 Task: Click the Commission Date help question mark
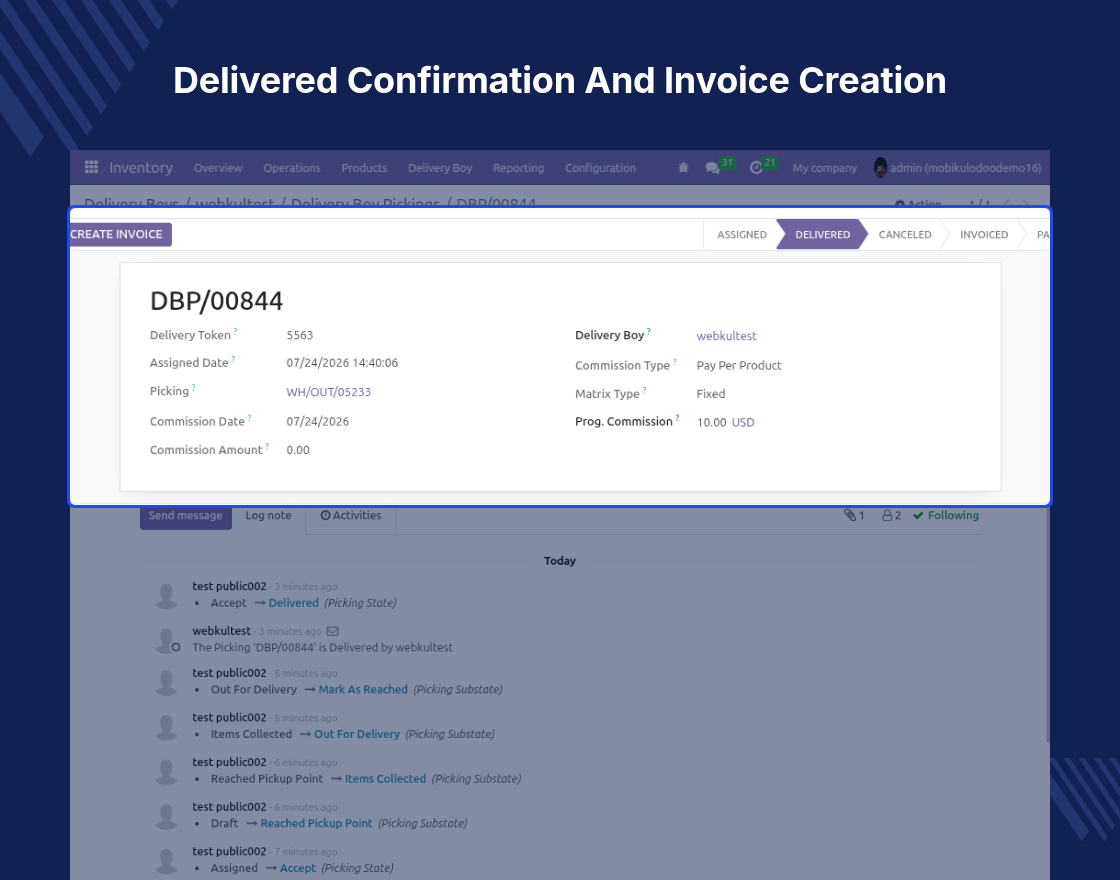(x=249, y=418)
